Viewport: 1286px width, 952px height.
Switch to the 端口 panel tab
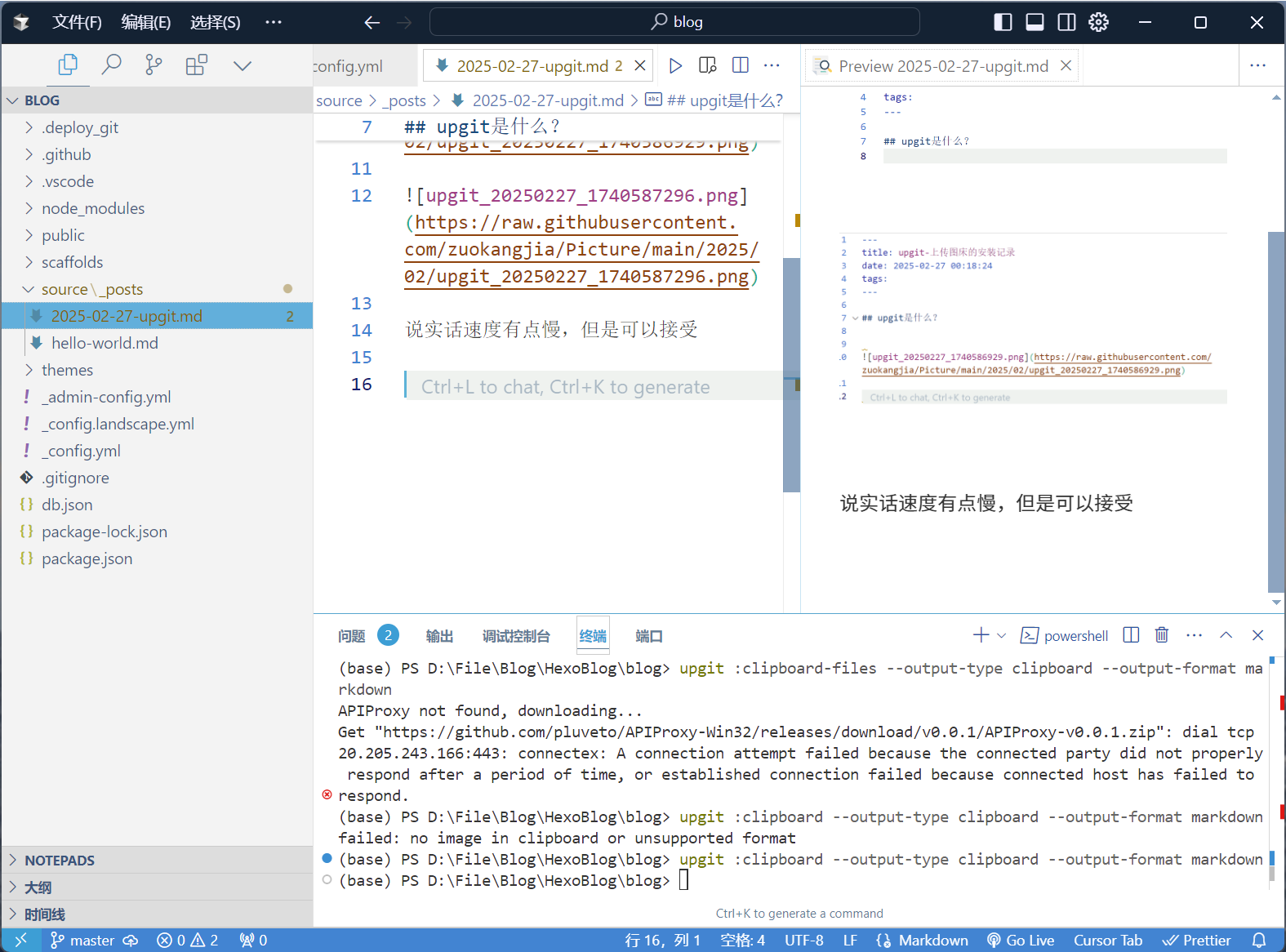coord(649,636)
